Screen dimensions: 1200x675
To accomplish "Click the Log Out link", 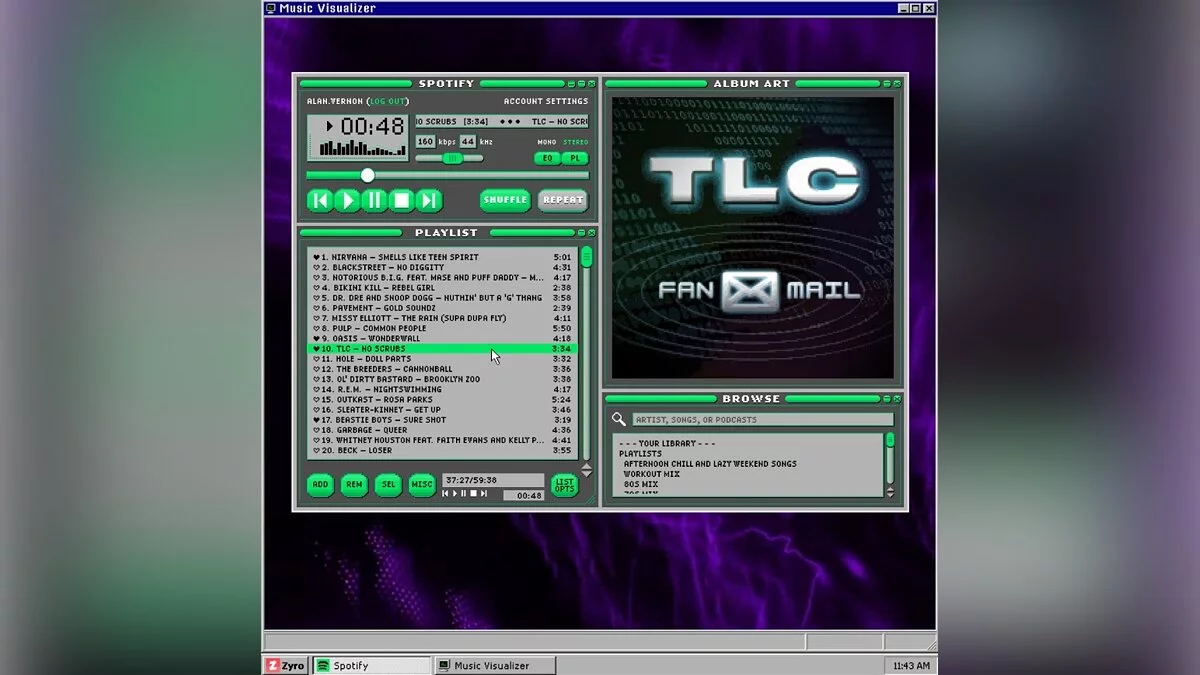I will [x=388, y=101].
